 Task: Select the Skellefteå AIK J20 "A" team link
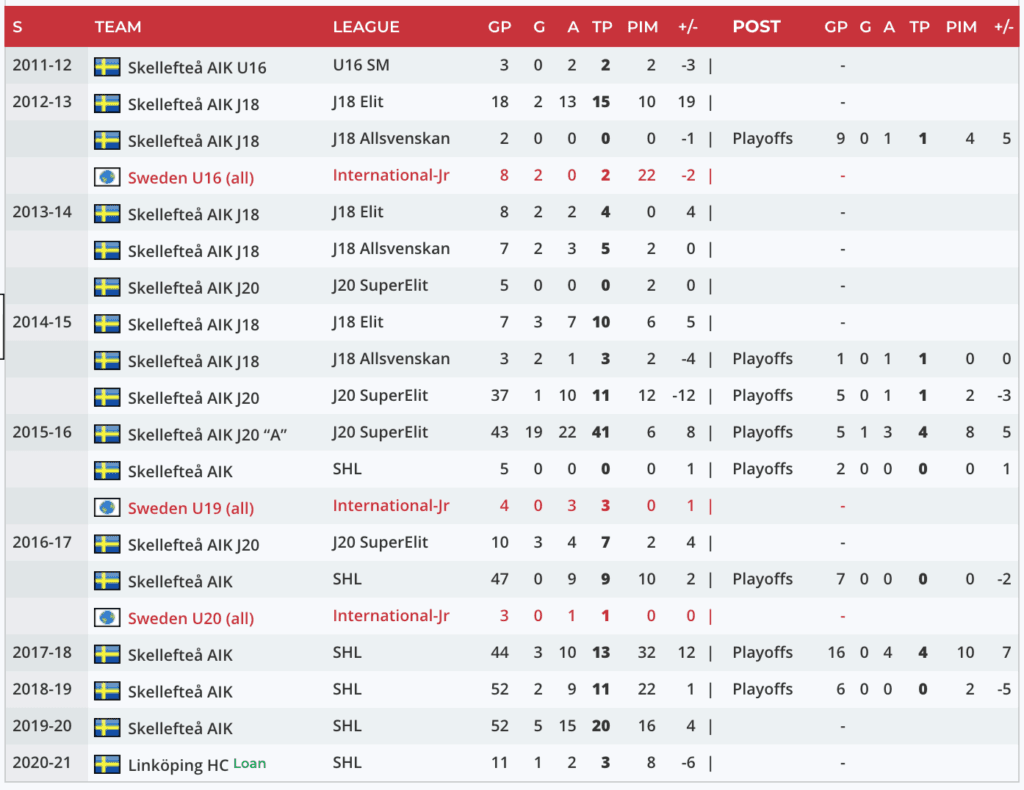[209, 434]
